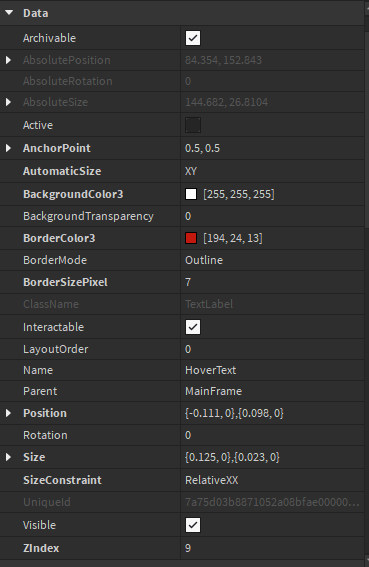
Task: Uncheck the Archivable checkbox
Action: pos(193,38)
